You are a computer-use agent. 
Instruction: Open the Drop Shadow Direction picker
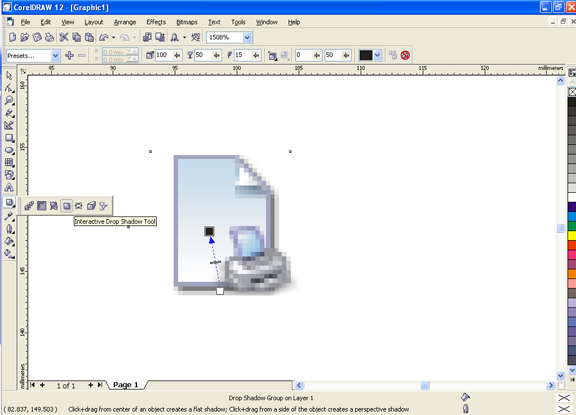[x=272, y=55]
